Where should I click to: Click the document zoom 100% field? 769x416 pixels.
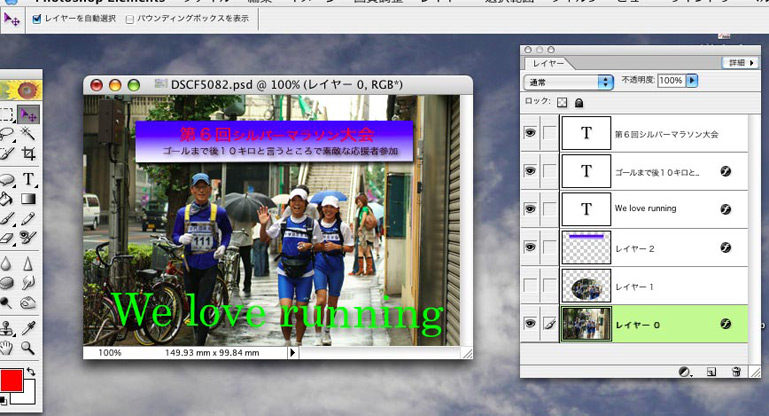[x=109, y=352]
